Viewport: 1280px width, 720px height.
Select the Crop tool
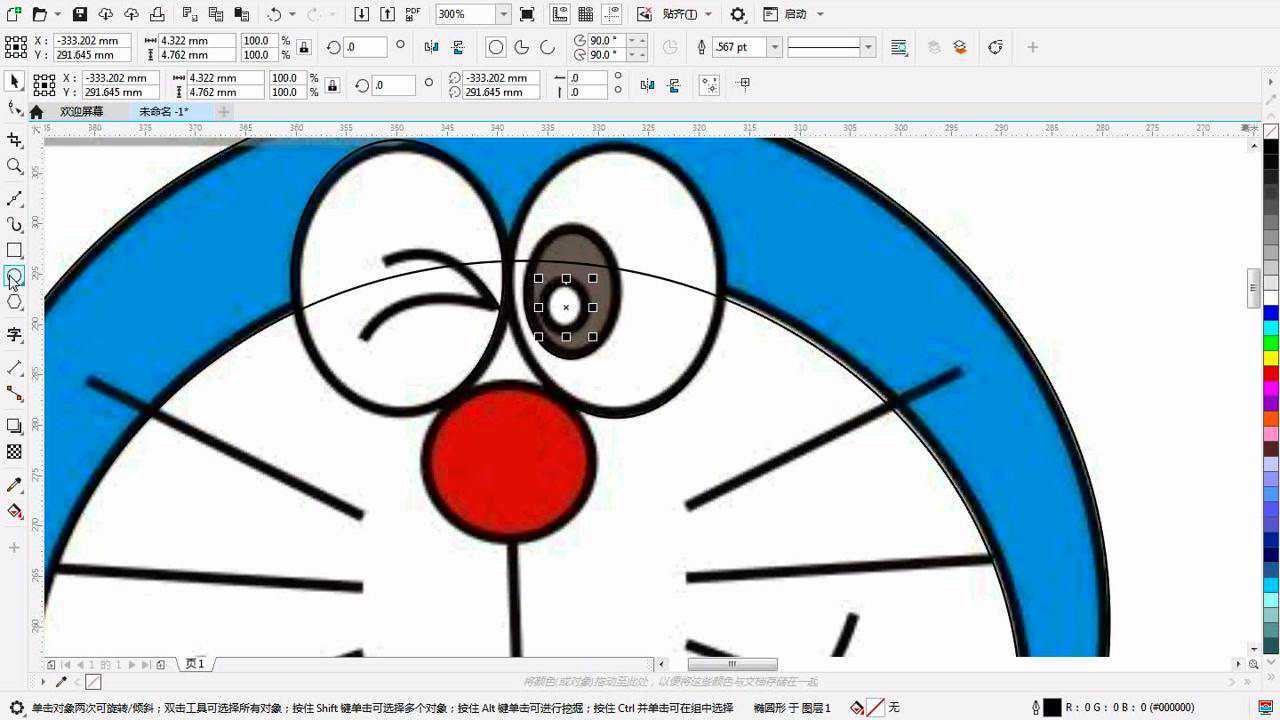(14, 140)
